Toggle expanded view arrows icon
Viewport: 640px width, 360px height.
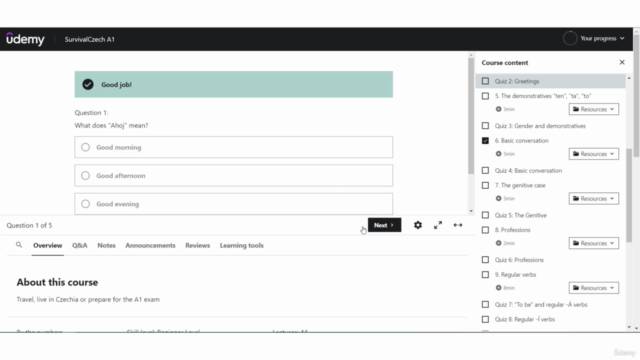pos(458,225)
